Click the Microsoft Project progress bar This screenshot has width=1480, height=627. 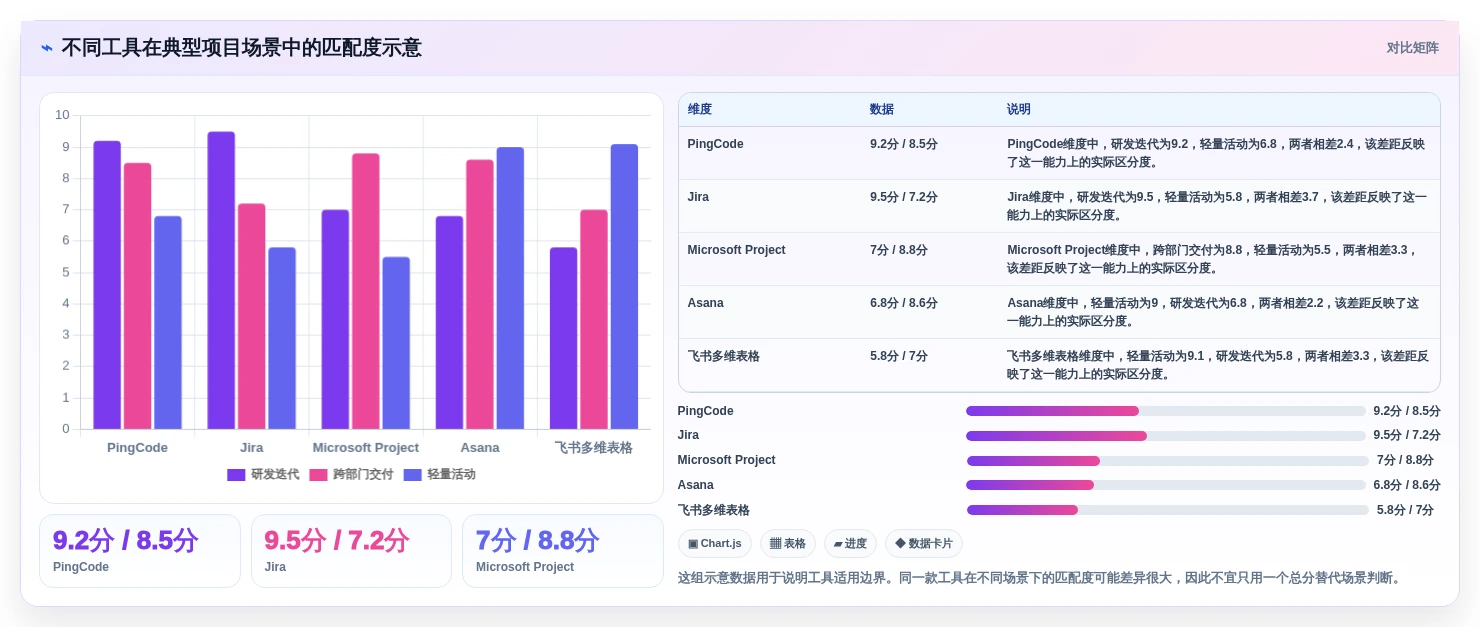[x=1167, y=460]
